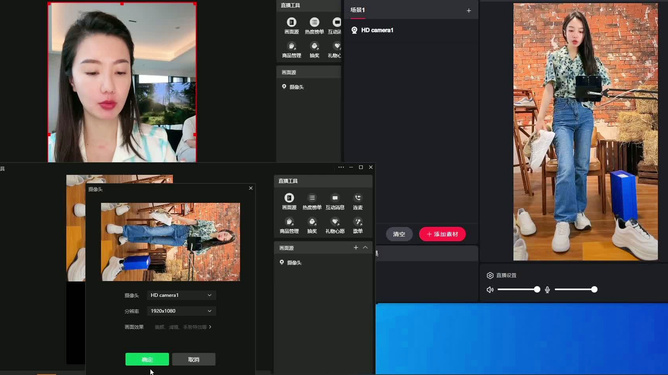Viewport: 668px width, 375px height.
Task: Click the 清空 clear button
Action: point(399,234)
